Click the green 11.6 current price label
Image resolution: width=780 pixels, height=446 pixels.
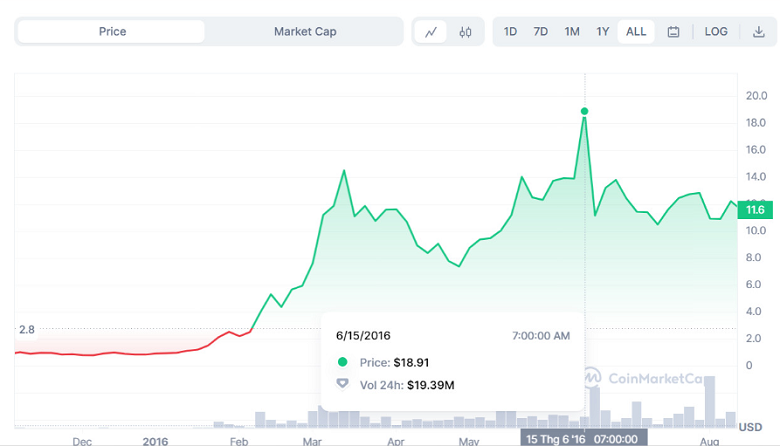pyautogui.click(x=755, y=209)
